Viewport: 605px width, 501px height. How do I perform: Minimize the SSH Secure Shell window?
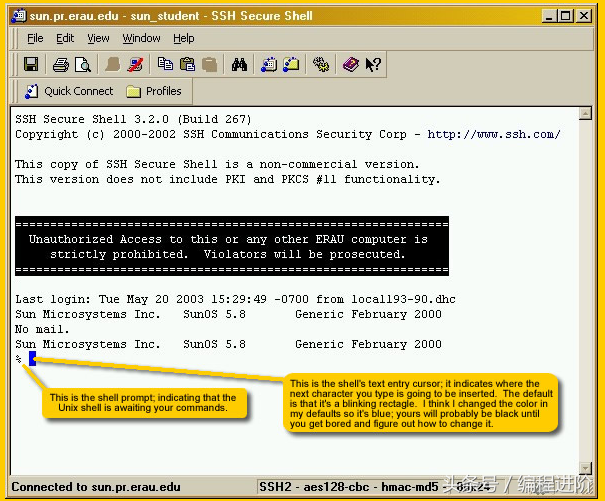(549, 16)
